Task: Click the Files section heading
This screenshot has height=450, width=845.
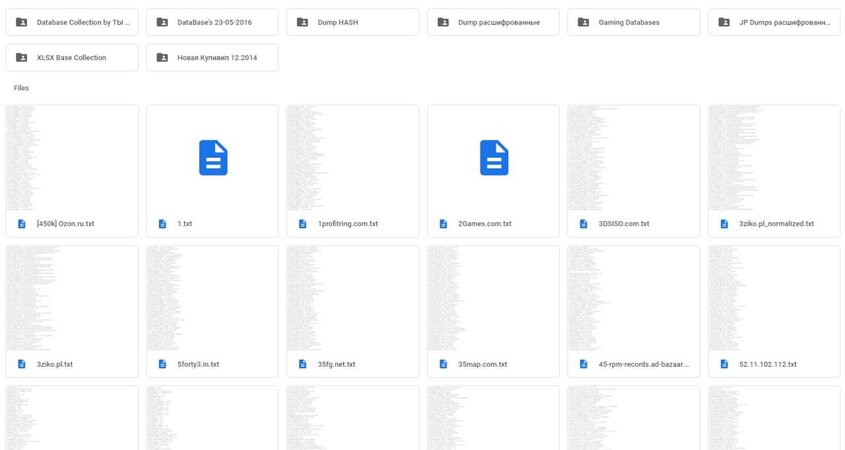Action: 22,88
